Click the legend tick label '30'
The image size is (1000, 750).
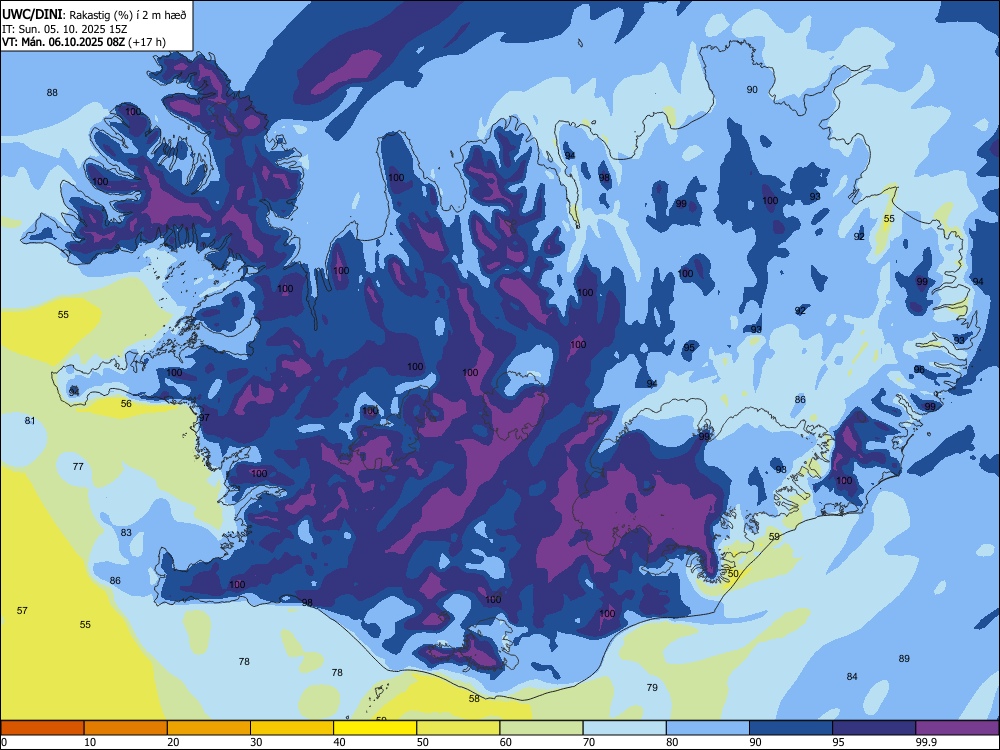pos(256,742)
